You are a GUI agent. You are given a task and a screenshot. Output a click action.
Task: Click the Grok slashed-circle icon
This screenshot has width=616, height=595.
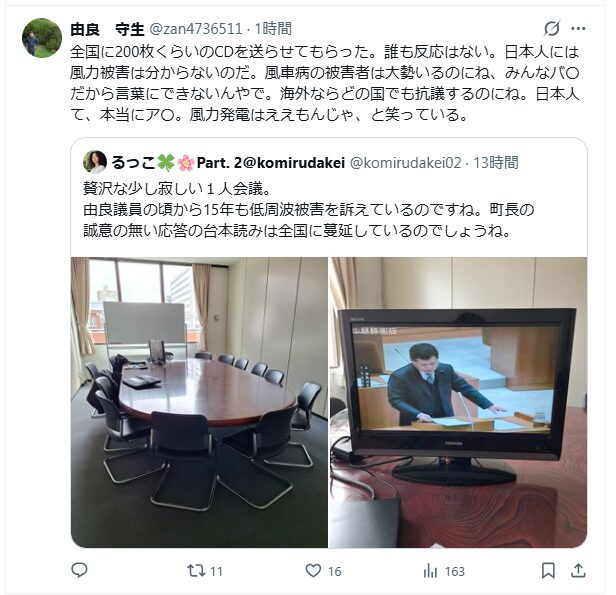552,29
